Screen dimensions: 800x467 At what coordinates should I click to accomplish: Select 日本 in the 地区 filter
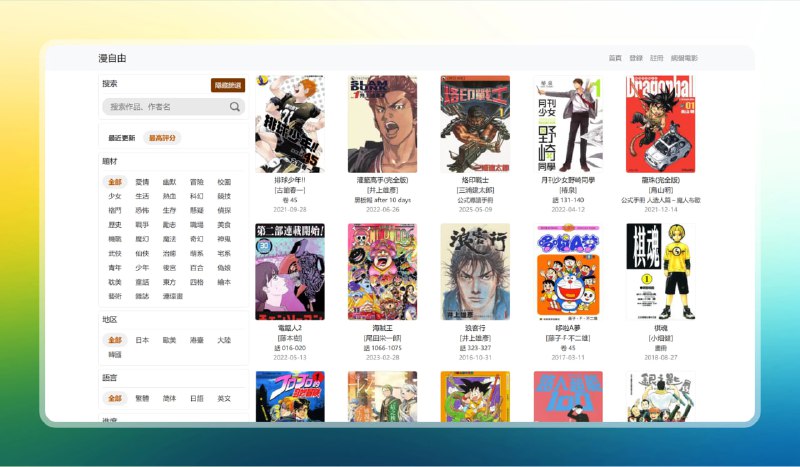tap(142, 340)
